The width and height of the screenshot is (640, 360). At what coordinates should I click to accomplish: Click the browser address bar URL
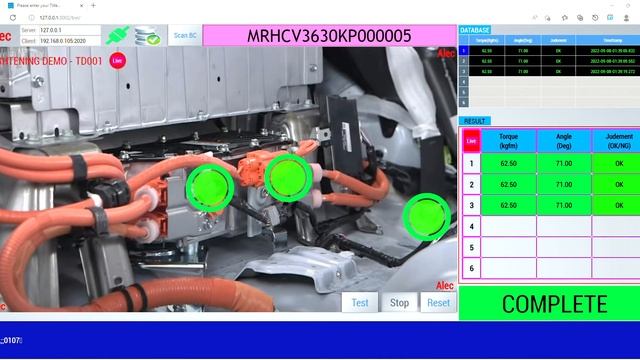pos(60,18)
